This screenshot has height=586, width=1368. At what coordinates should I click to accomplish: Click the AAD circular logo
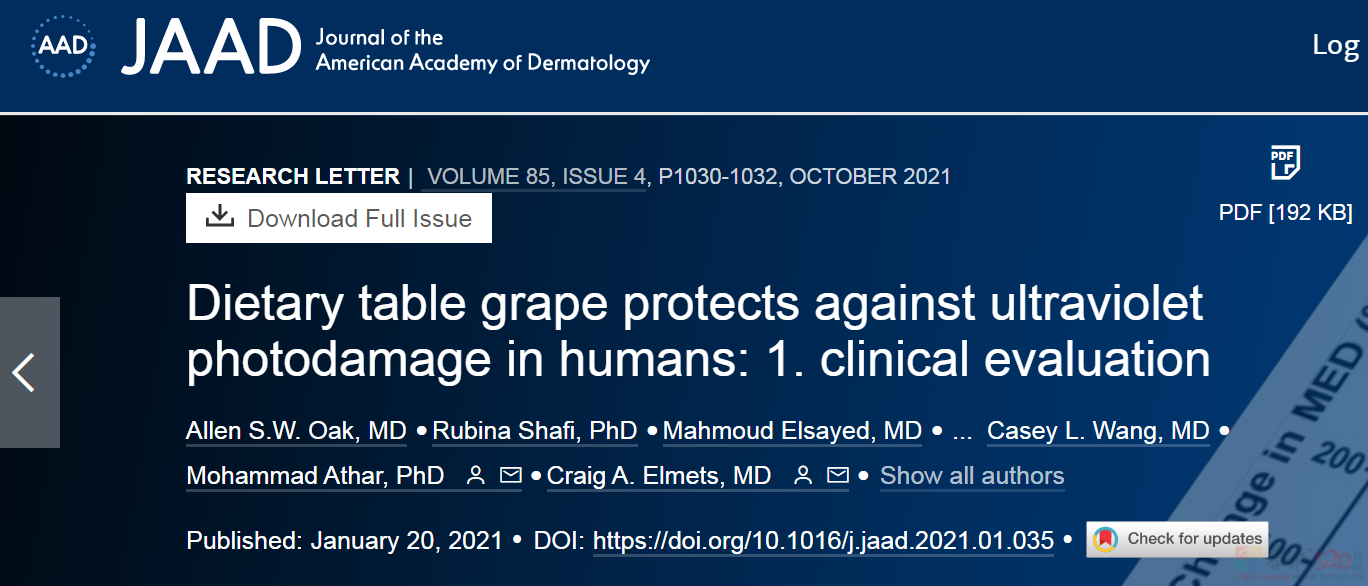(64, 44)
